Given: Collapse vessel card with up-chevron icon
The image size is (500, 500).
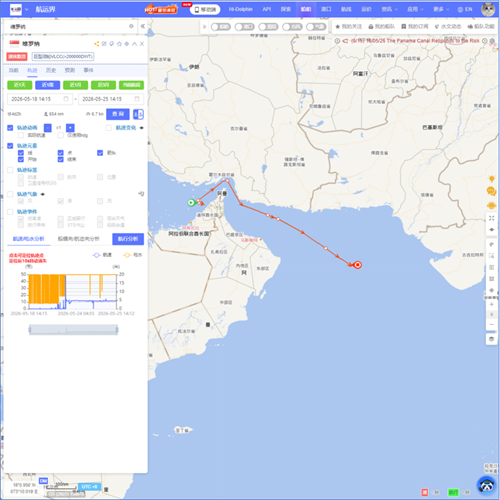Looking at the screenshot, I should pos(134,44).
